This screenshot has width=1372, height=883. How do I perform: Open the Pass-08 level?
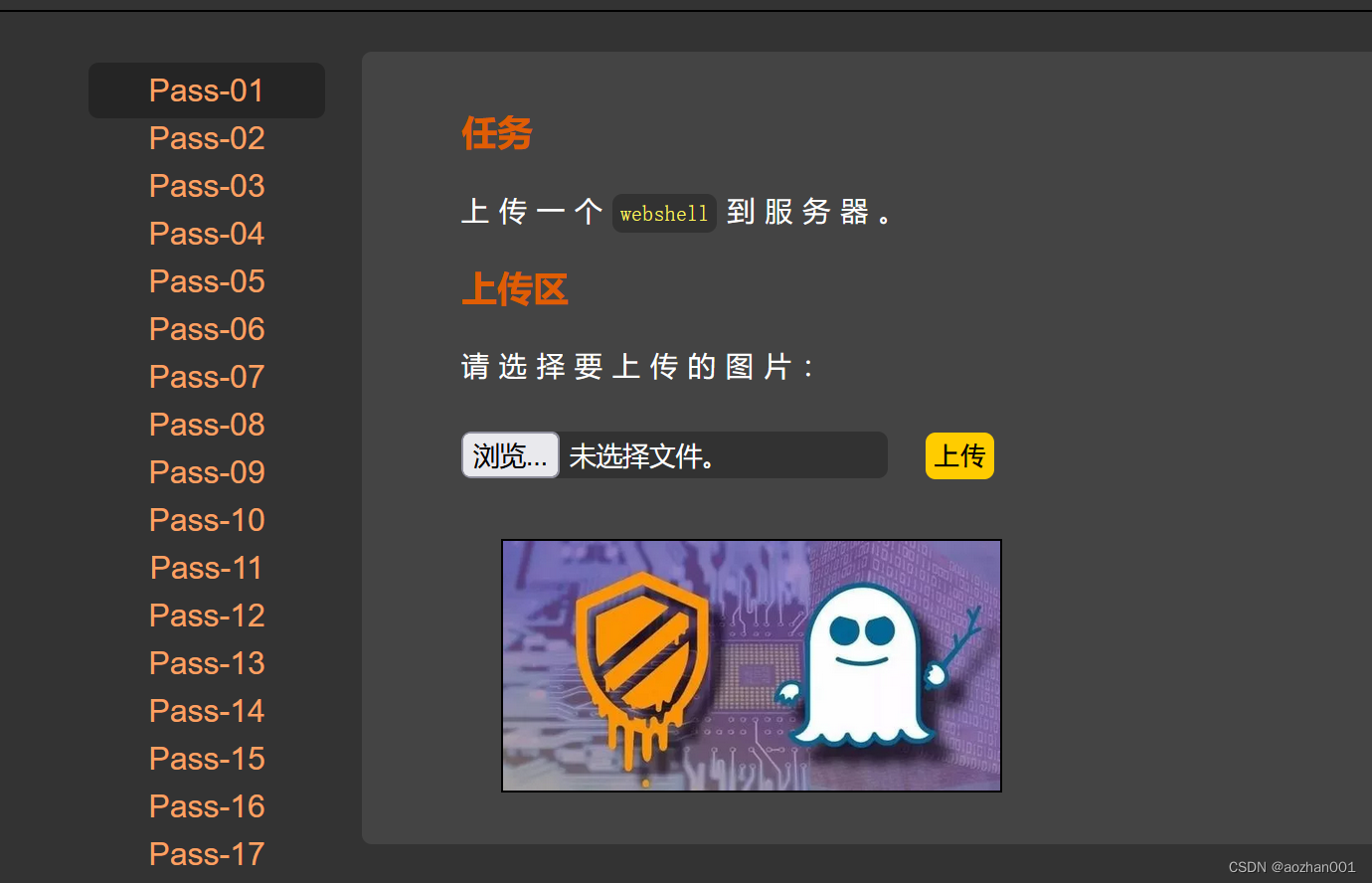[206, 425]
